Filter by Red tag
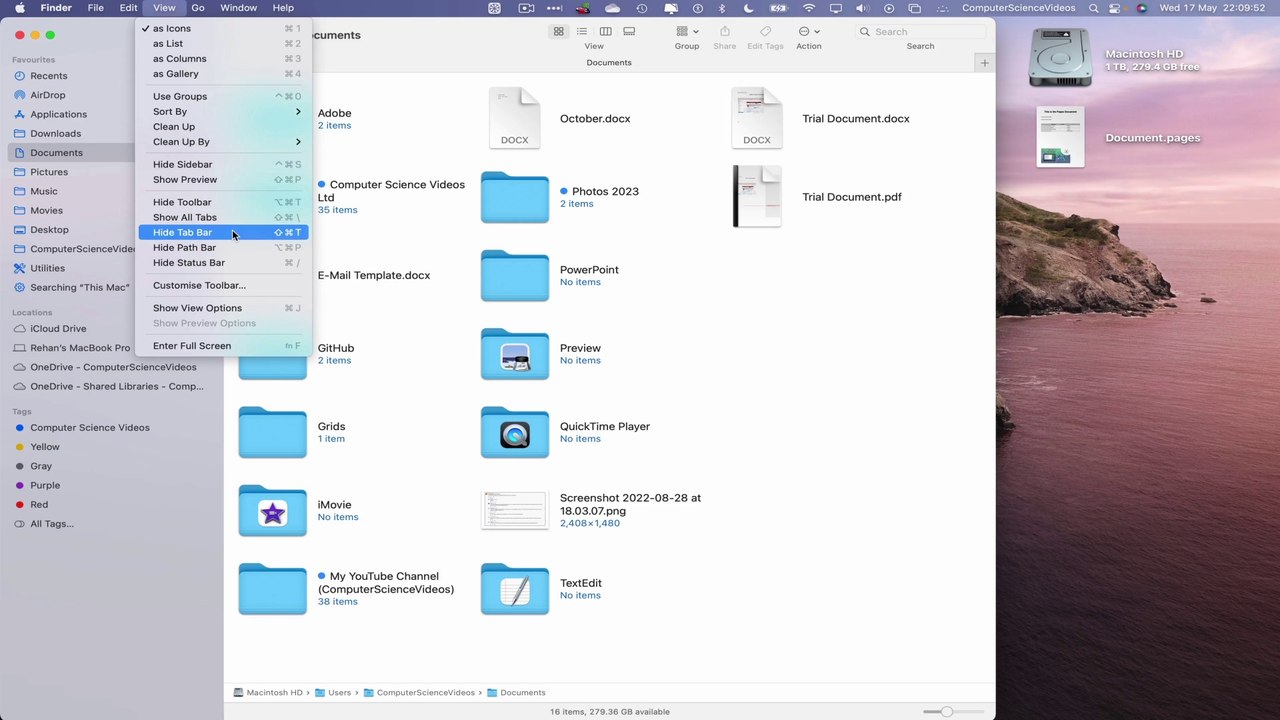Screen dimensions: 1280x720 pyautogui.click(x=39, y=505)
